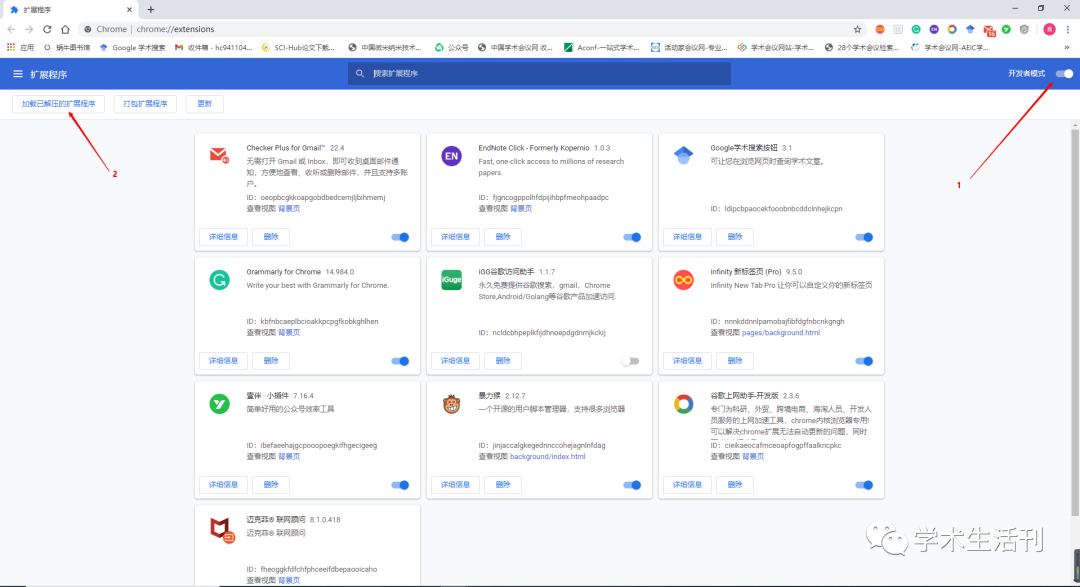
Task: Disable Infinity 新标签页 (Pro) switch
Action: (x=864, y=361)
